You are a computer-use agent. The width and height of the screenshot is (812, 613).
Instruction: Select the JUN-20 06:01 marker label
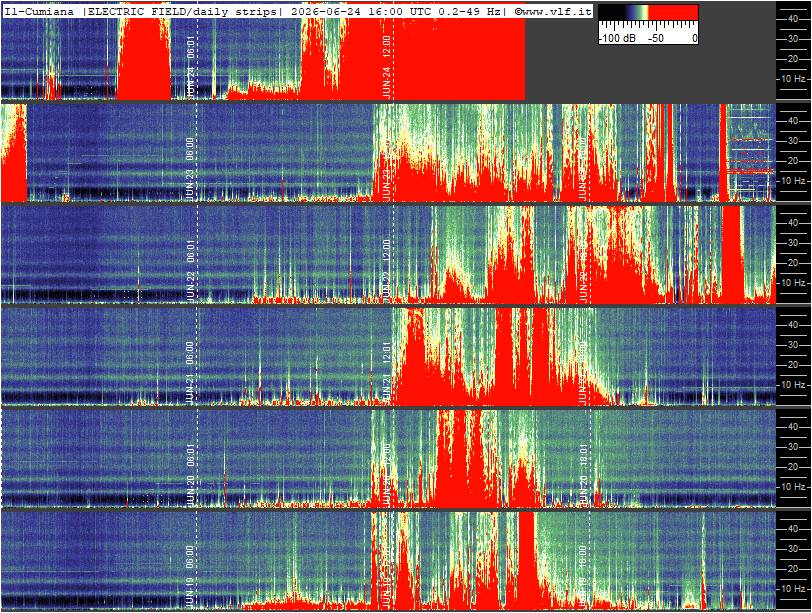tap(190, 474)
